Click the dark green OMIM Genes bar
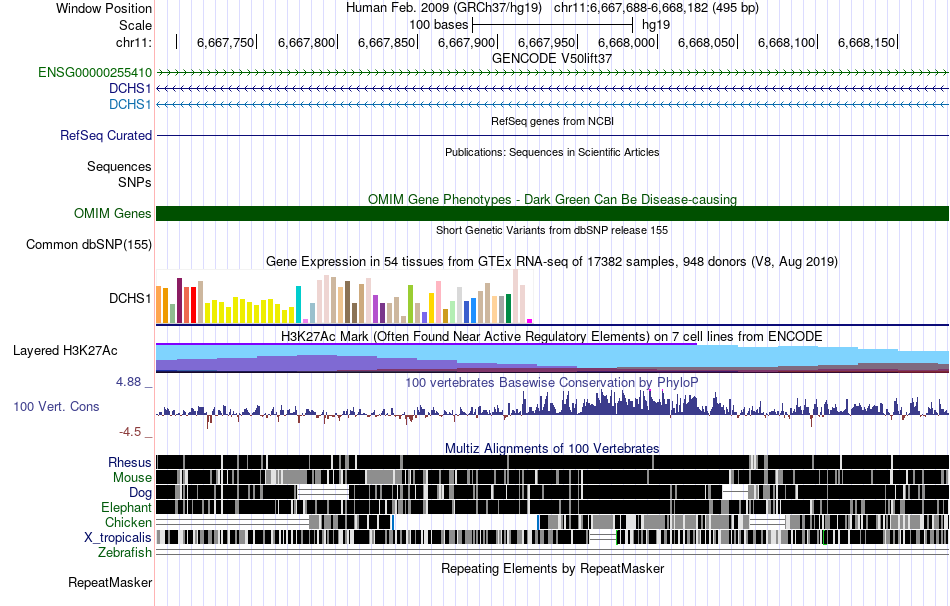Screen dimensions: 950x606 tap(553, 213)
